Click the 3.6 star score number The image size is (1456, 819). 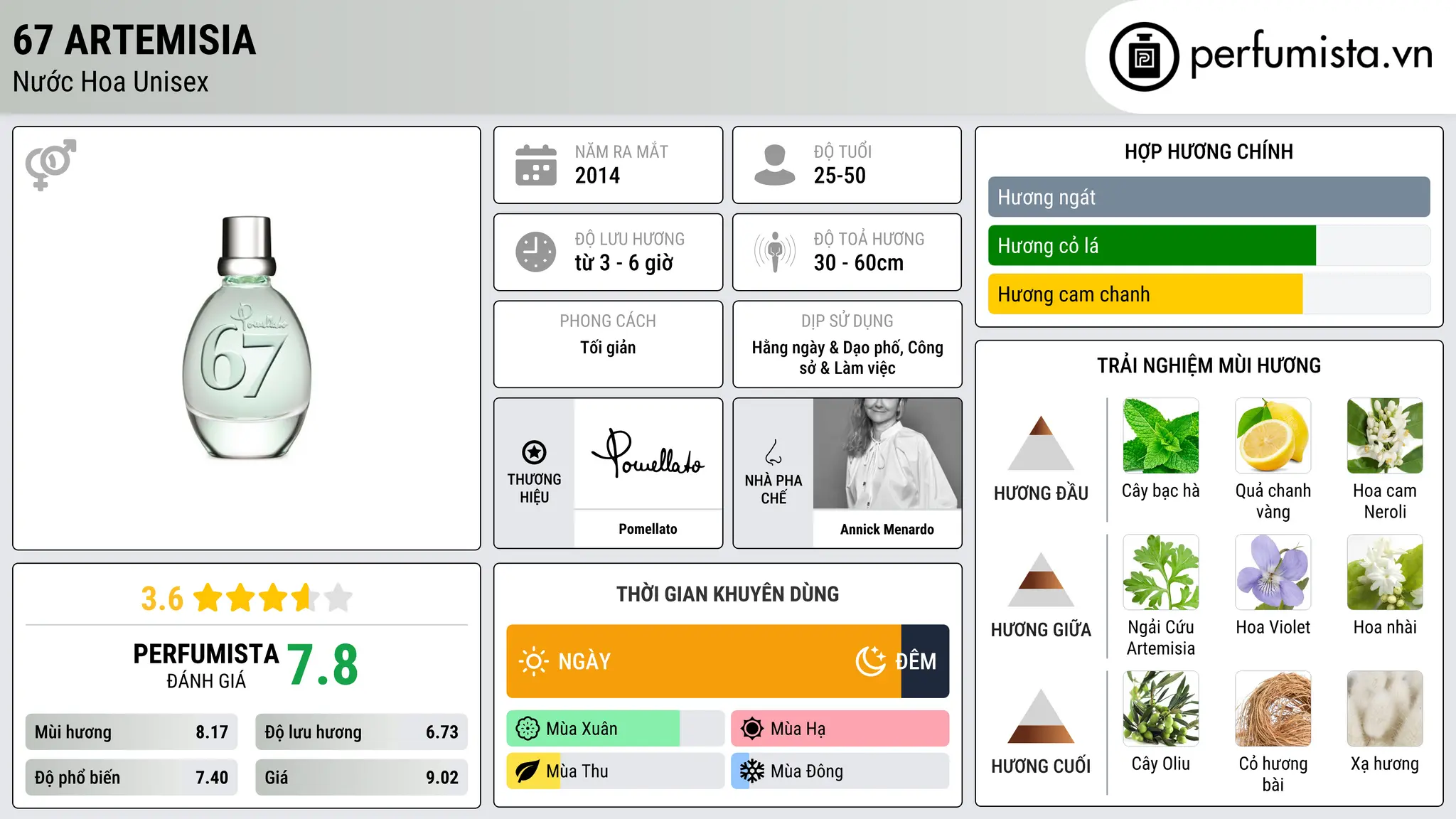(x=162, y=599)
